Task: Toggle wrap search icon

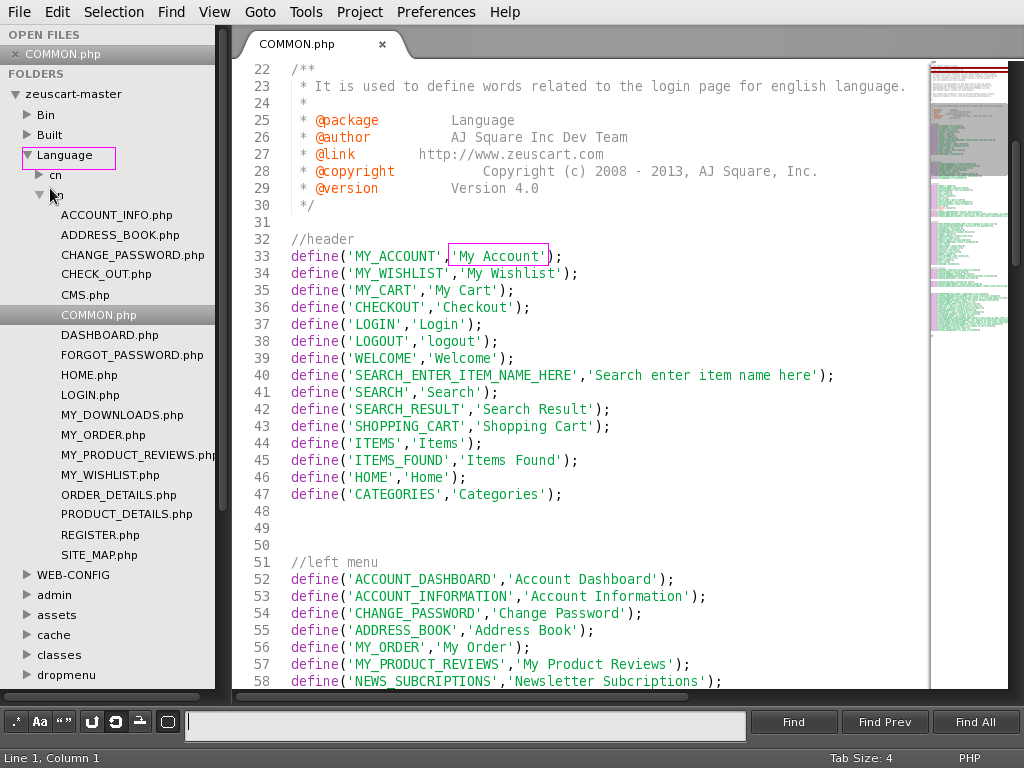Action: (x=116, y=722)
